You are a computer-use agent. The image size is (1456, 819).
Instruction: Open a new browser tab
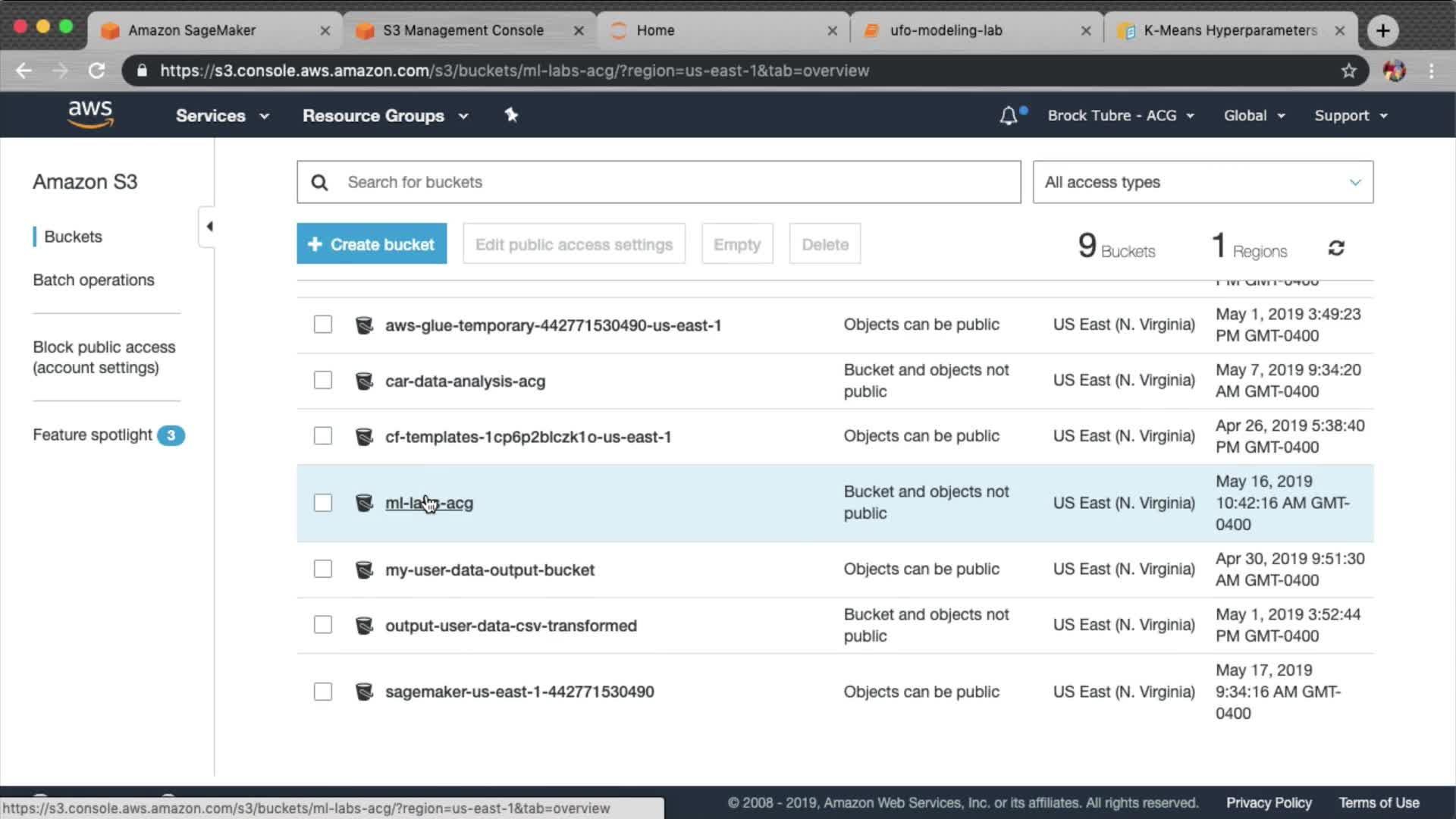point(1382,30)
